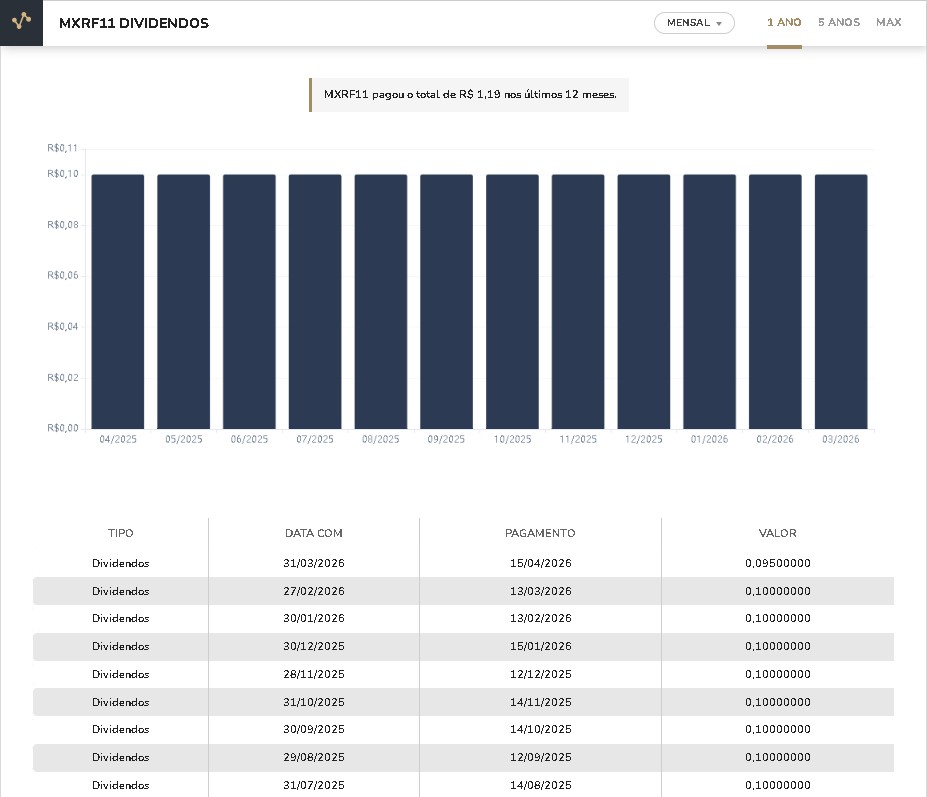
Task: Click the dividend chart logo icon
Action: pos(21,23)
